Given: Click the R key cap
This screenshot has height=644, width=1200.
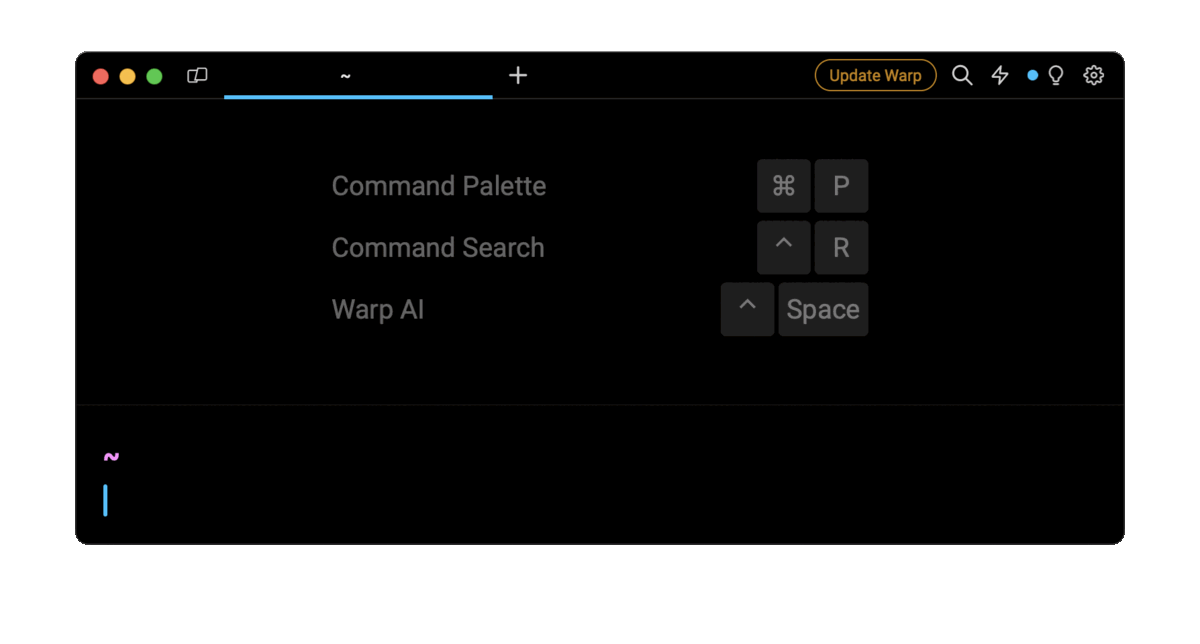Looking at the screenshot, I should click(x=841, y=248).
